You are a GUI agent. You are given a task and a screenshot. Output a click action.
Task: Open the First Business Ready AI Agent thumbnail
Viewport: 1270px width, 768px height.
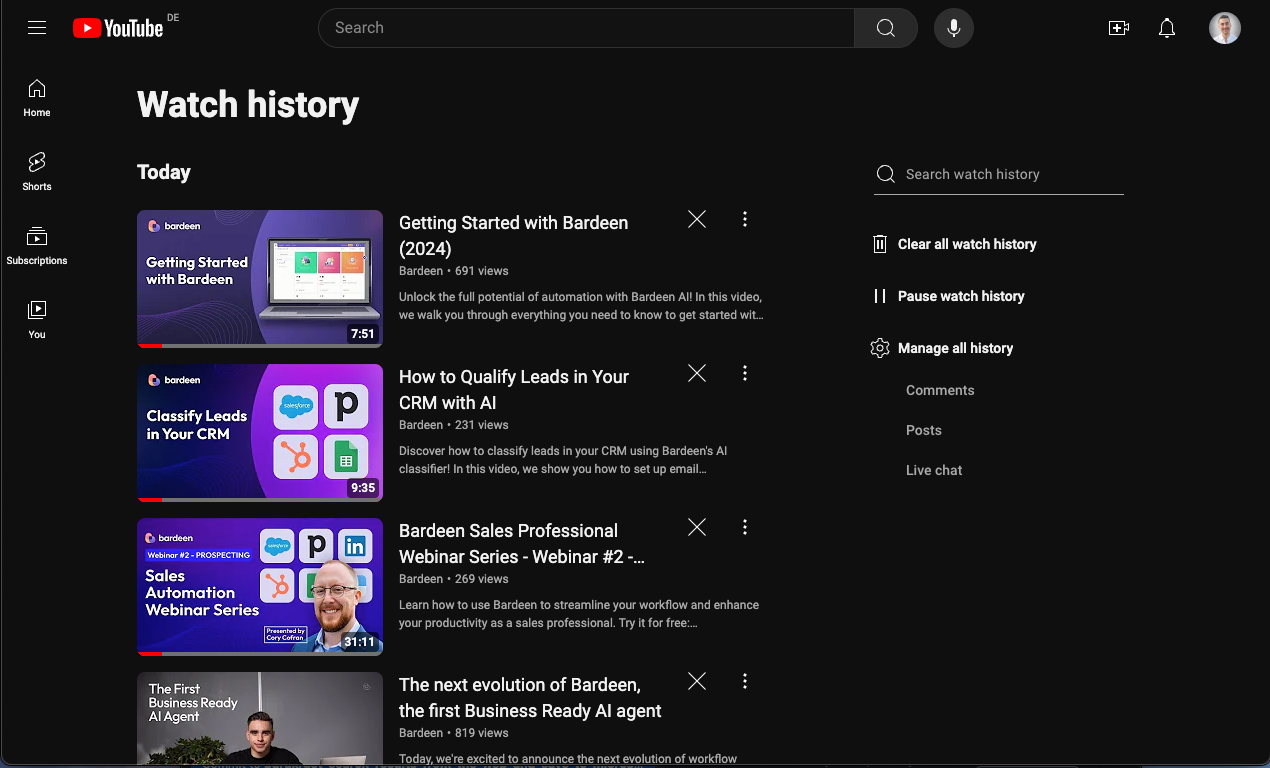point(260,719)
